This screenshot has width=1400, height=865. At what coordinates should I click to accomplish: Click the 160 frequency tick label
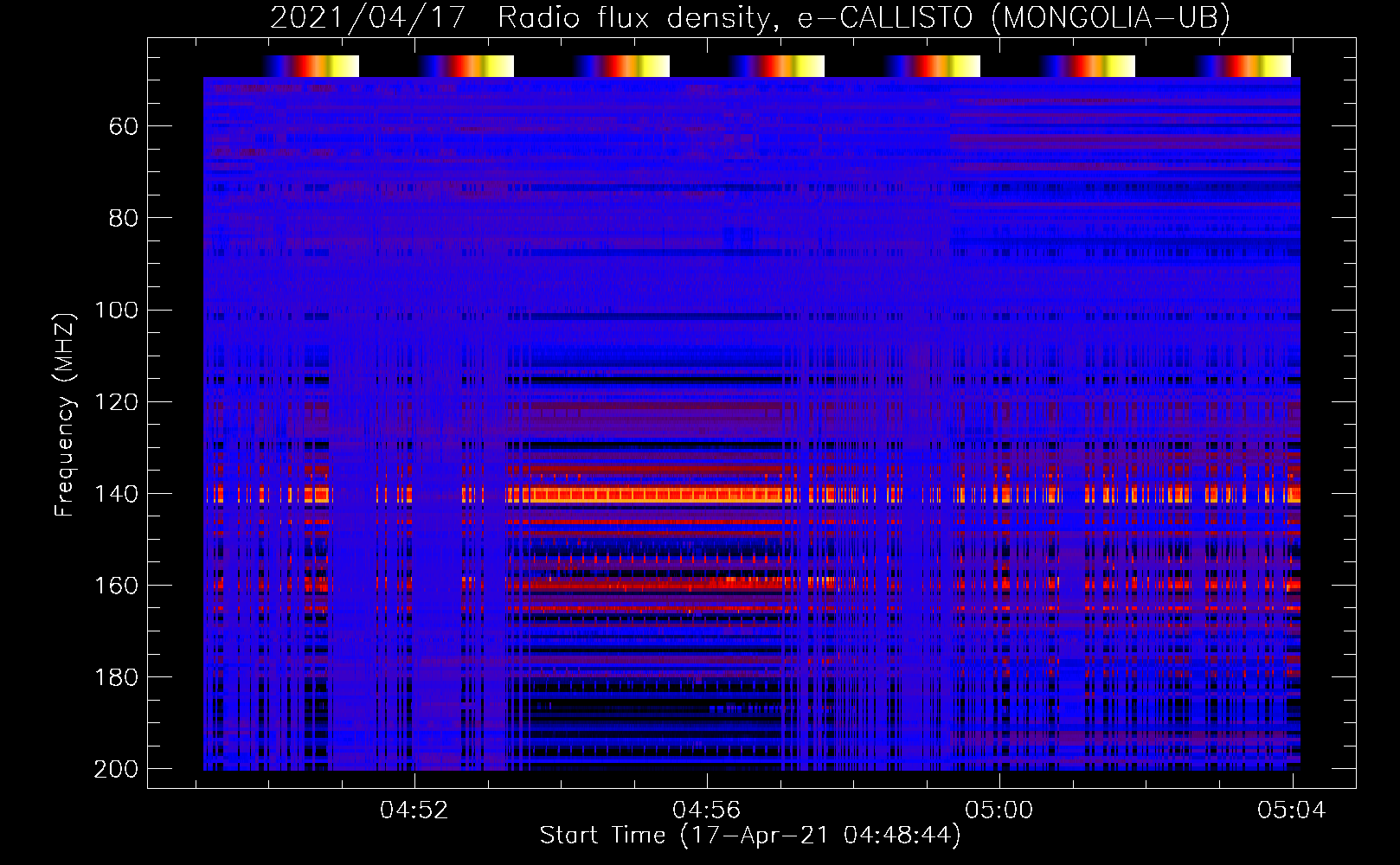[116, 585]
